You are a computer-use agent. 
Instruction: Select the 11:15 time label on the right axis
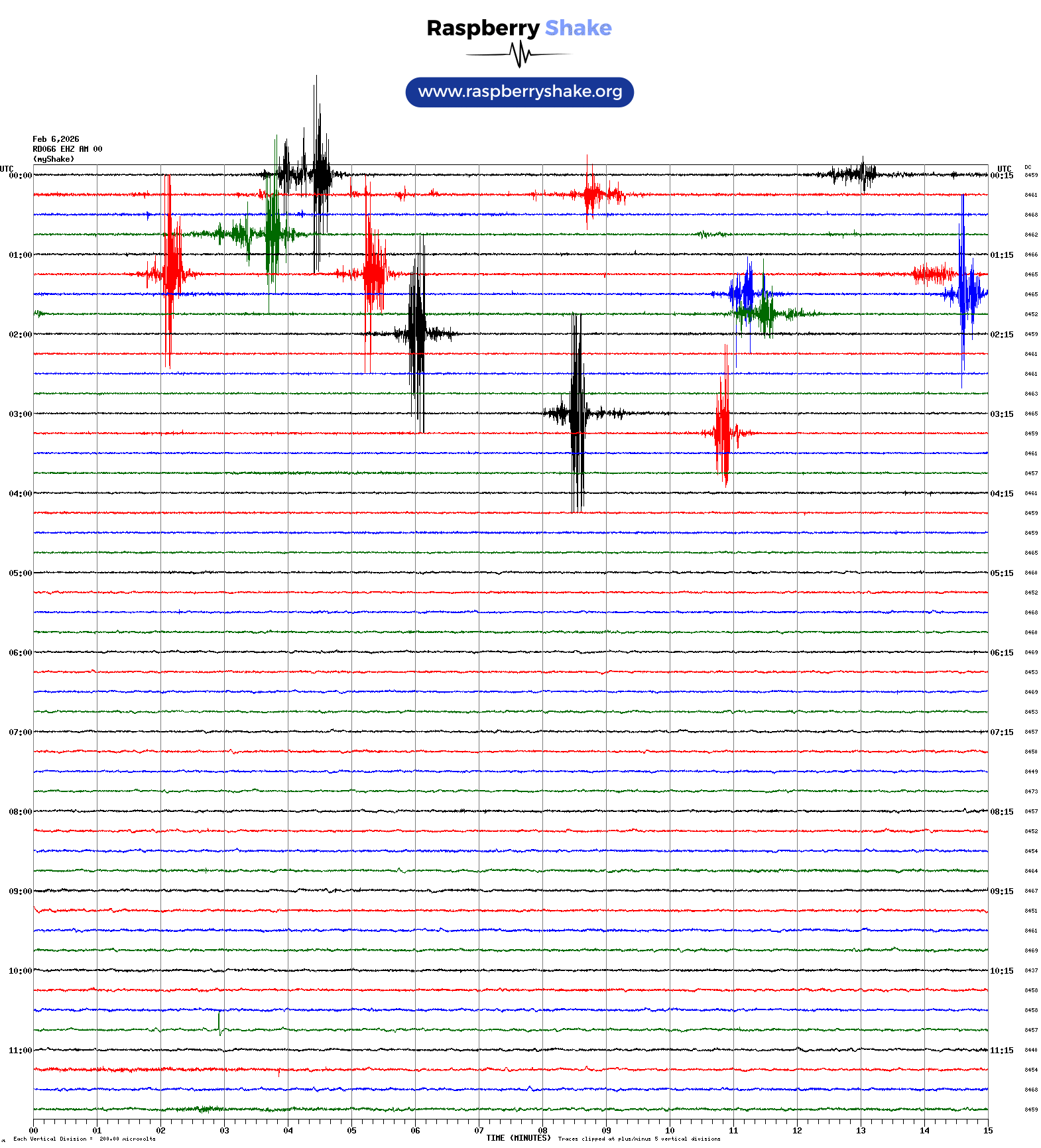pos(1001,1051)
